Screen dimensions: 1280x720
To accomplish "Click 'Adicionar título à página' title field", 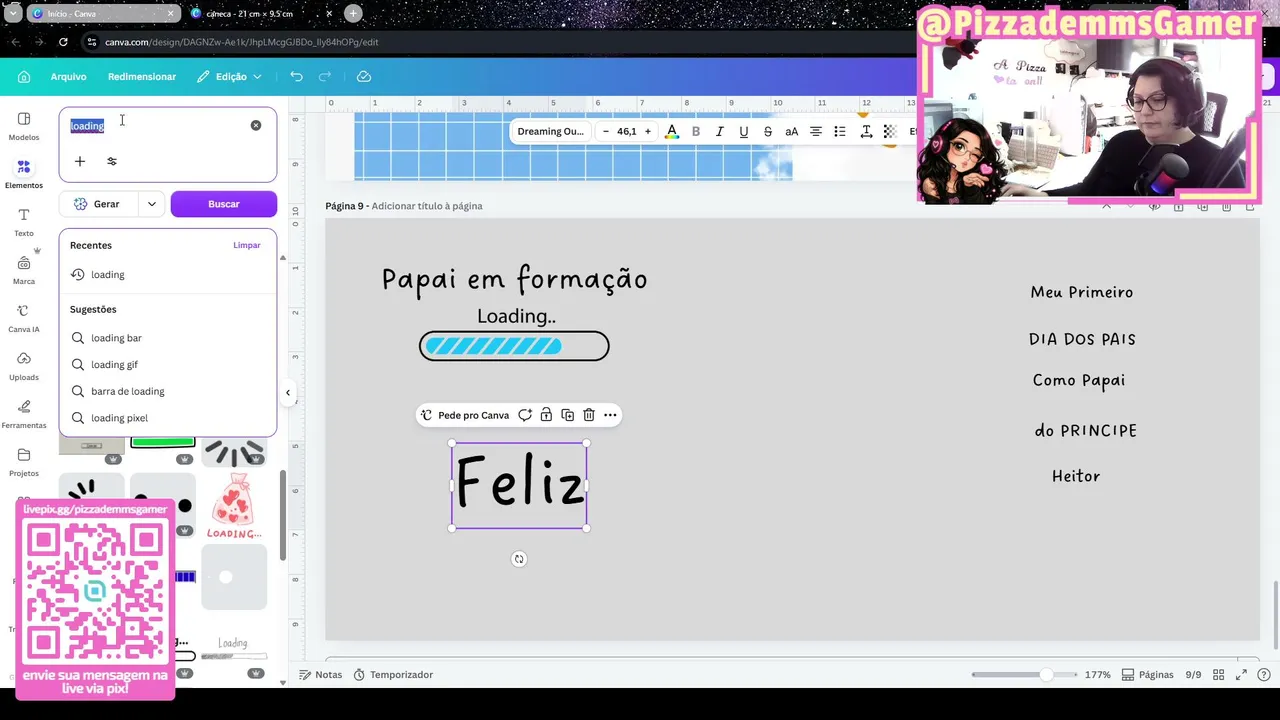I will (427, 206).
